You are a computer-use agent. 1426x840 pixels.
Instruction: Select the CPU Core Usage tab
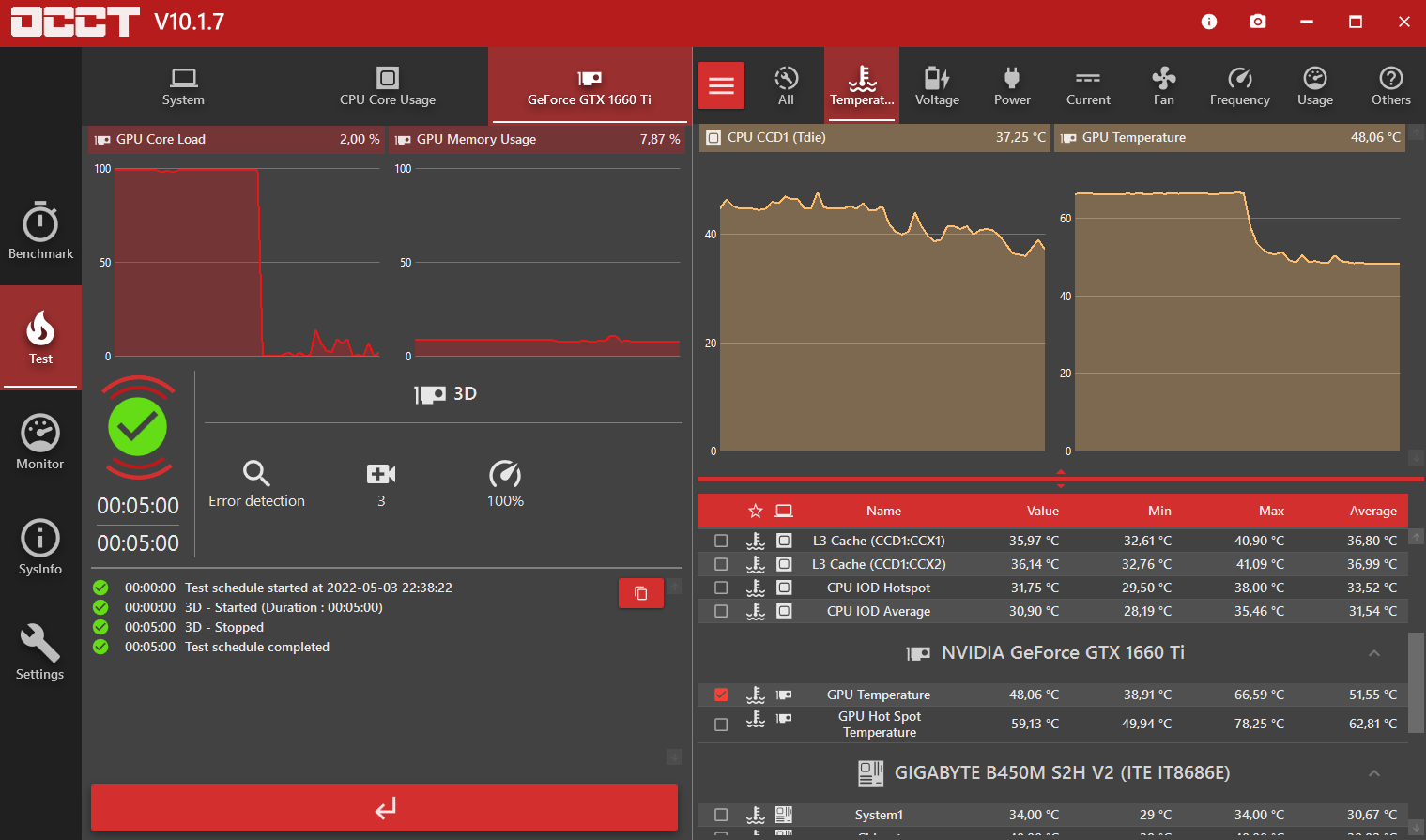click(x=388, y=86)
